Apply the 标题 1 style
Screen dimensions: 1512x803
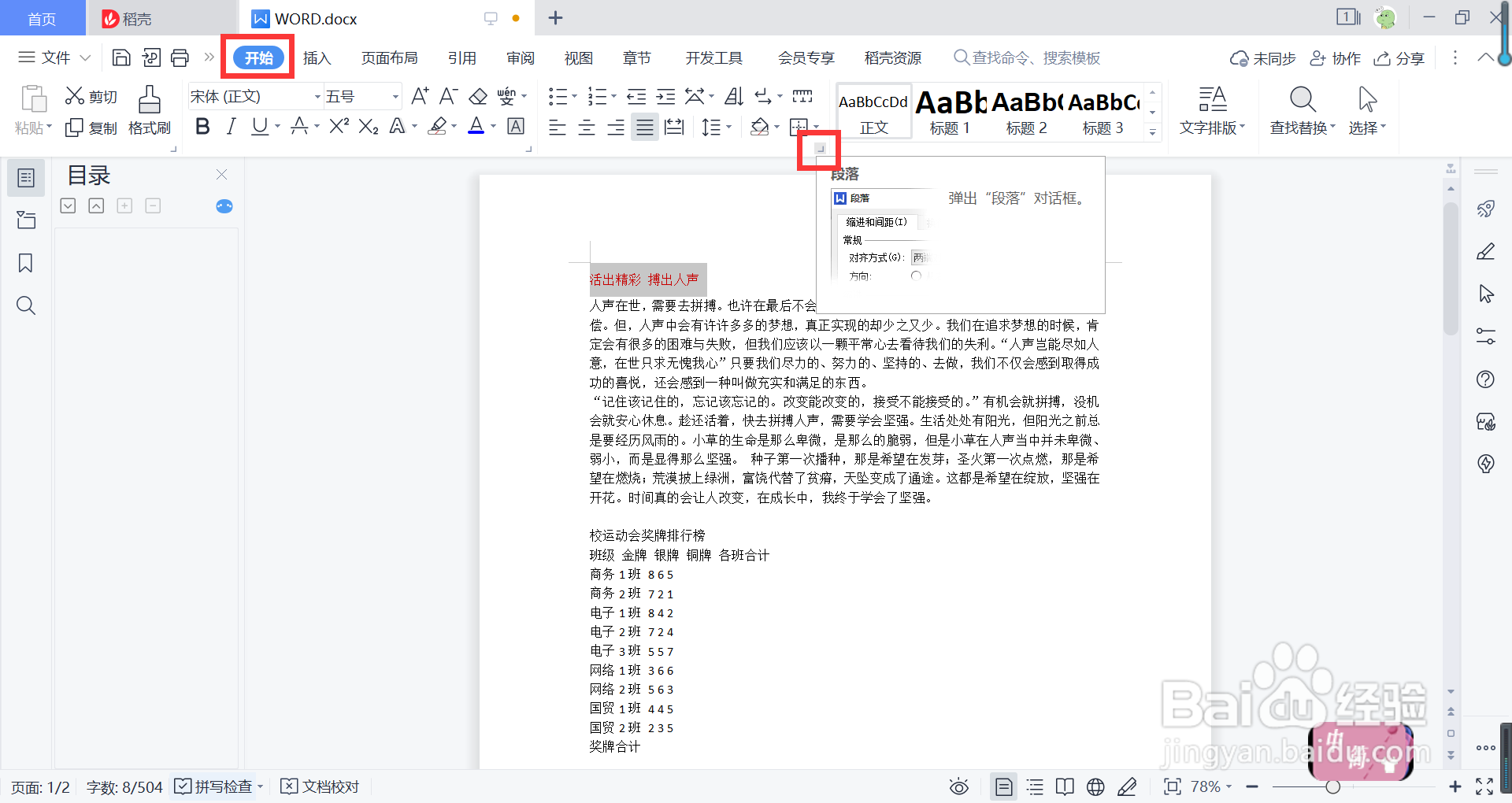click(950, 111)
